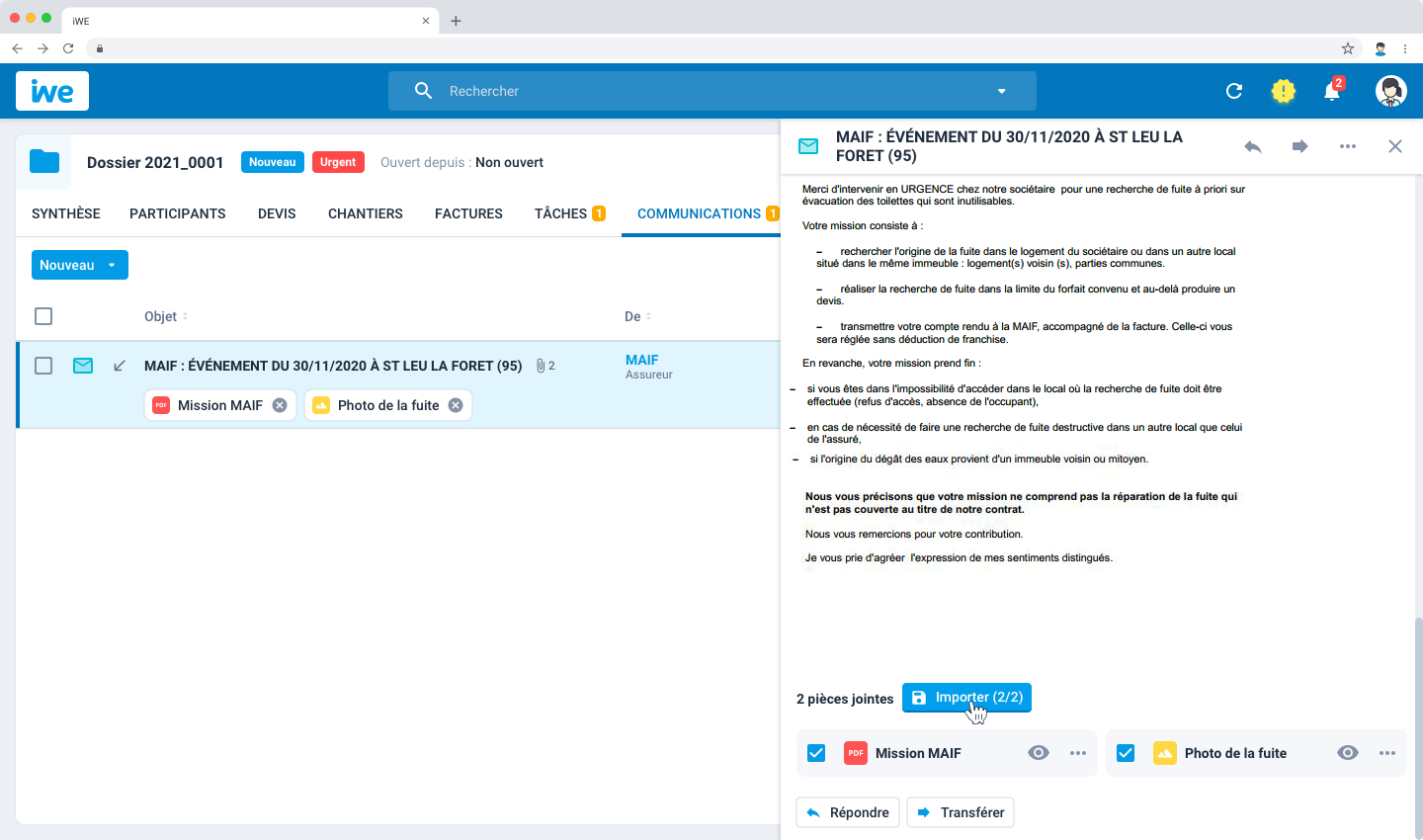Image resolution: width=1423 pixels, height=840 pixels.
Task: Click the iWE logo
Action: [x=52, y=91]
